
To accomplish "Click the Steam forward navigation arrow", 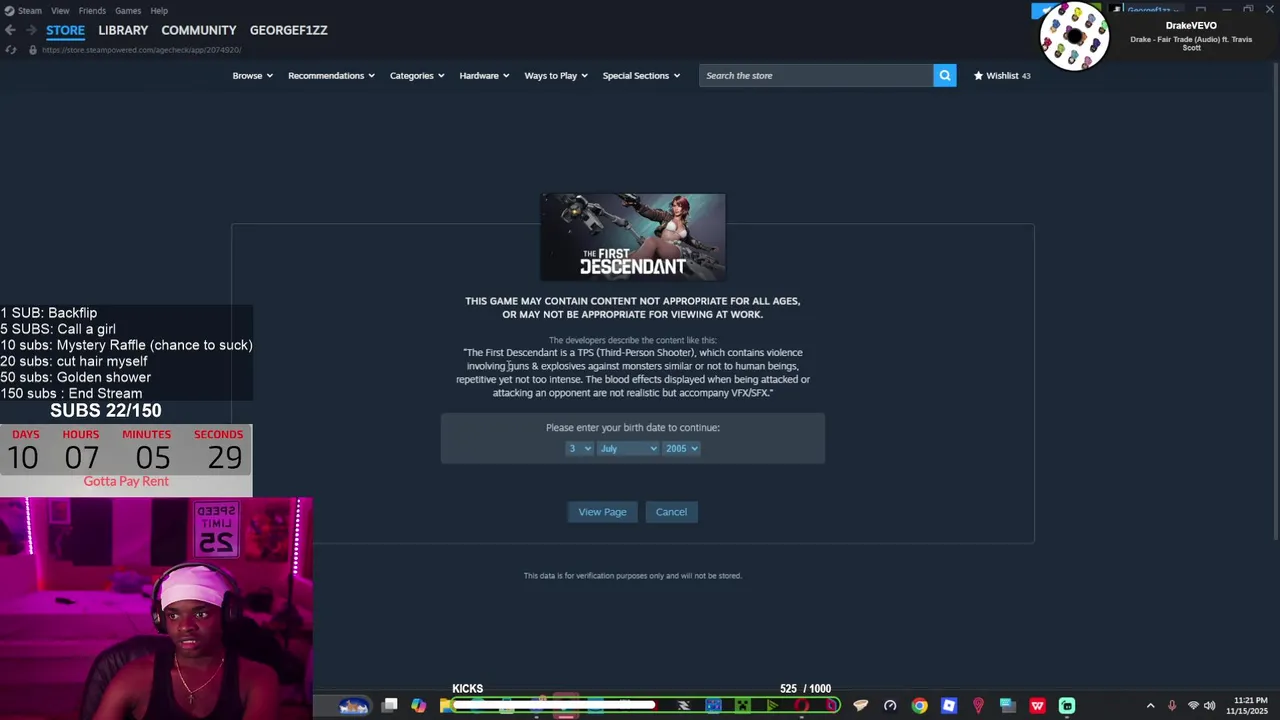I will coord(30,30).
